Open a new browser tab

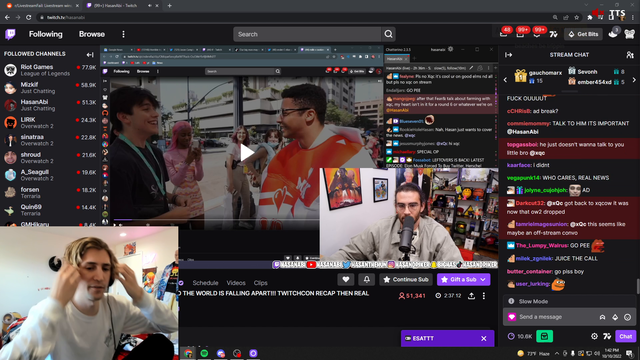pos(169,6)
